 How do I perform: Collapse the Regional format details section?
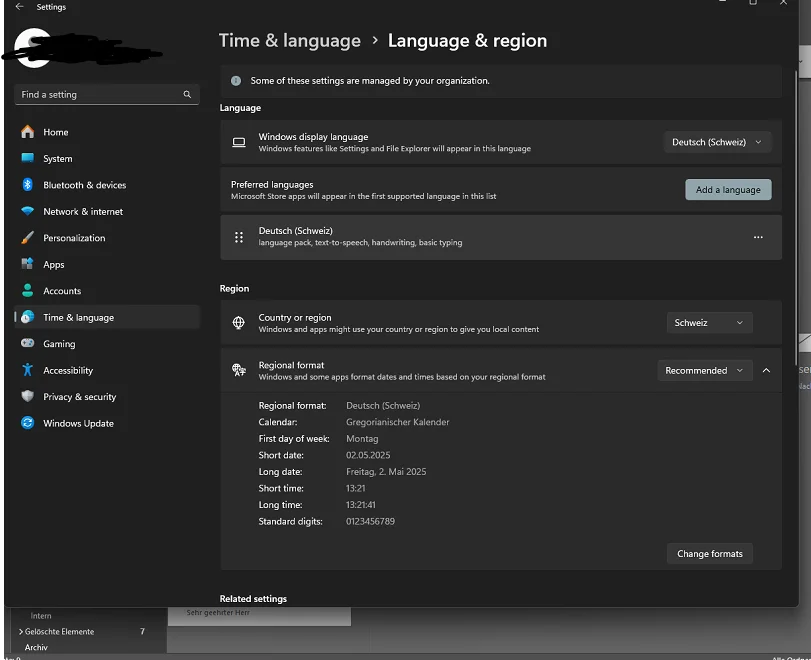pos(767,370)
